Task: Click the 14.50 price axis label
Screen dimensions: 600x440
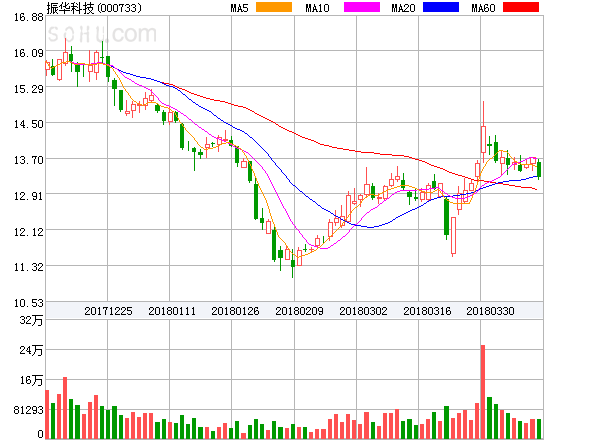Action: tap(29, 124)
